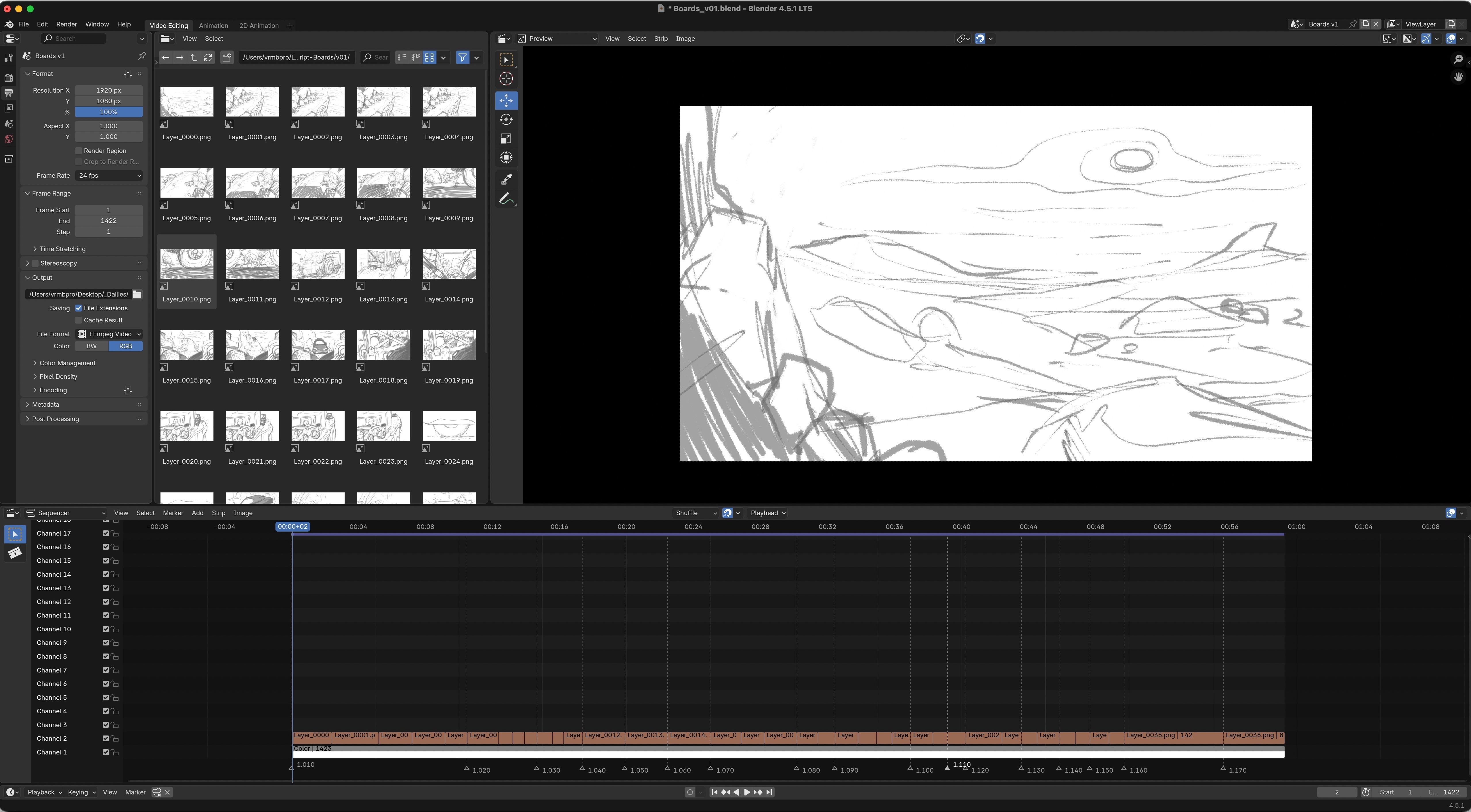Enable the Render Region checkbox
The height and width of the screenshot is (812, 1471).
click(79, 151)
